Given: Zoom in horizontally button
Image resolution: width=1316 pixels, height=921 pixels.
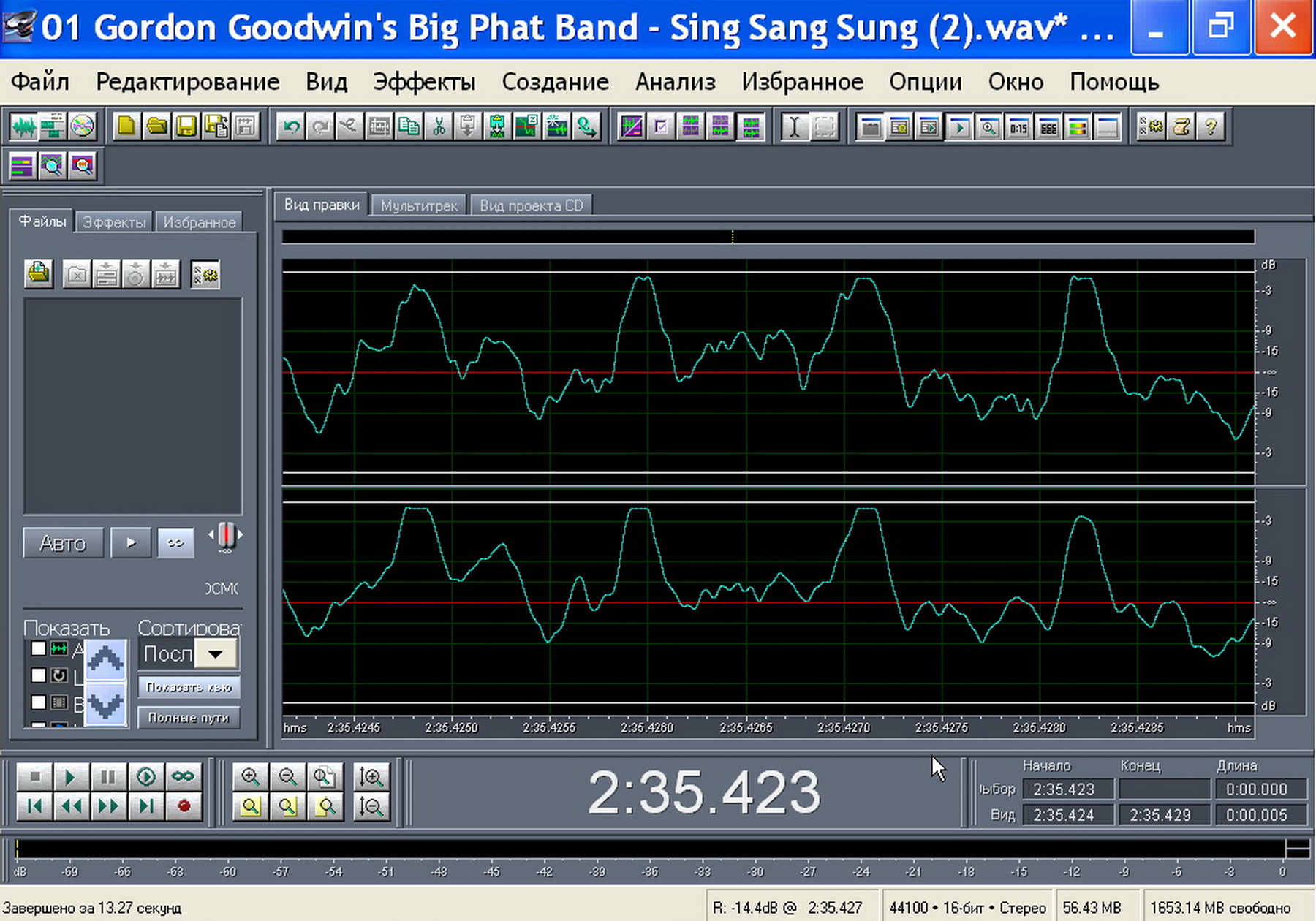Looking at the screenshot, I should tap(250, 777).
